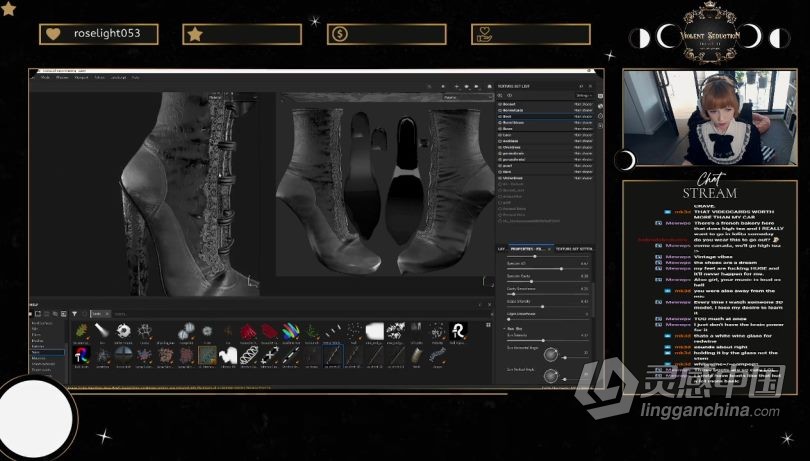
Task: Open Main shader dropdown for Bonnet
Action: tap(583, 104)
